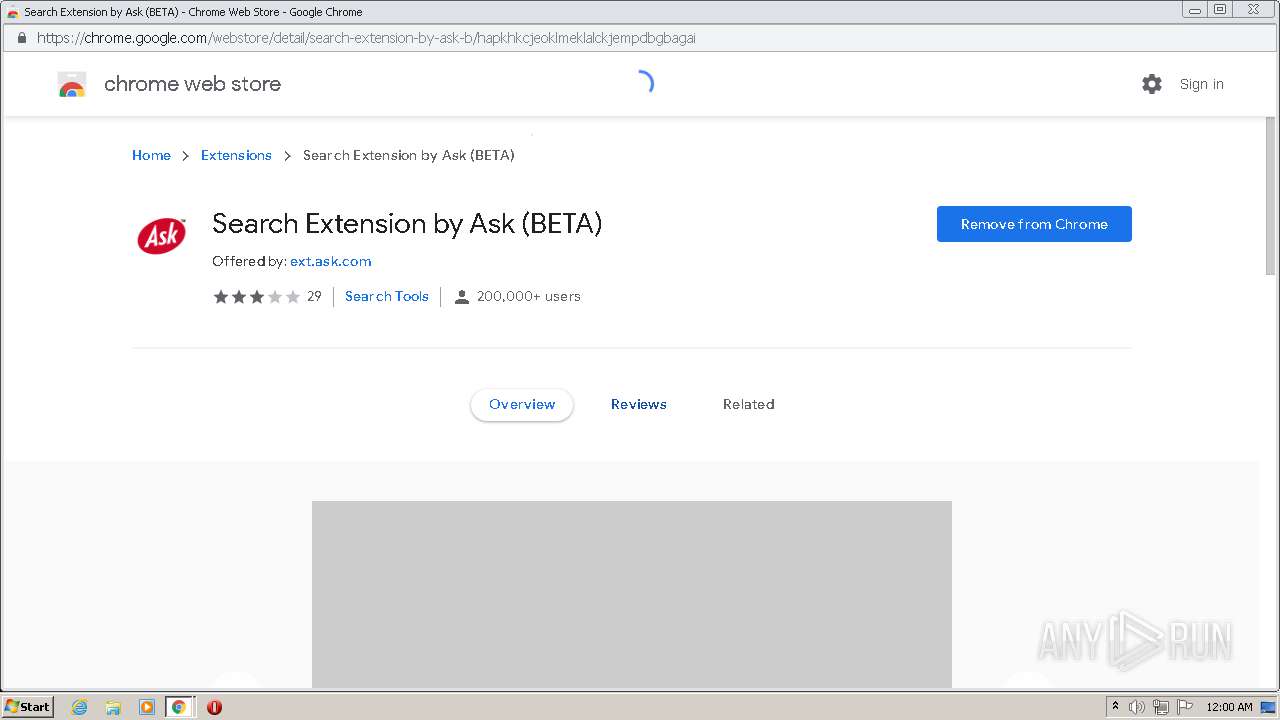The image size is (1280, 720).
Task: Select the Overview tab
Action: point(522,404)
